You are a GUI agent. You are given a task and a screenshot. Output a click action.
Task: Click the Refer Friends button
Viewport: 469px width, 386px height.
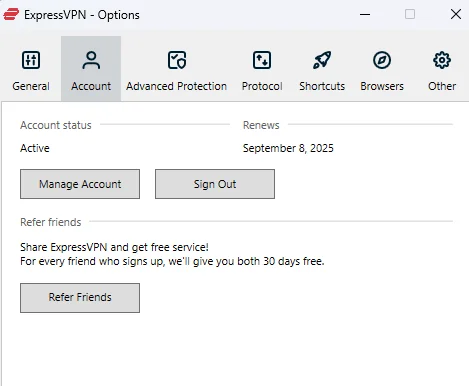point(80,298)
